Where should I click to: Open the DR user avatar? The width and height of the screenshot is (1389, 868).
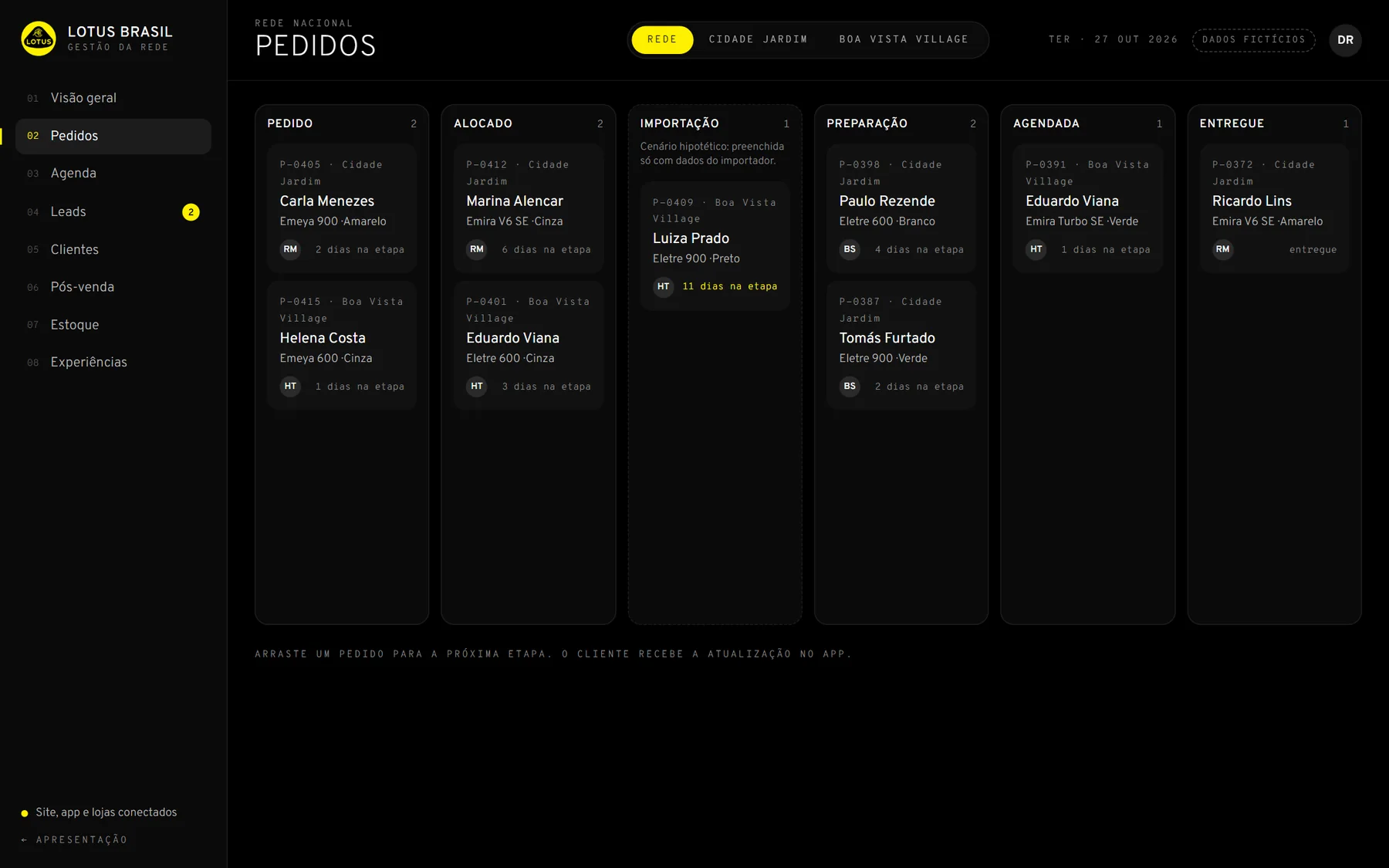(x=1345, y=40)
